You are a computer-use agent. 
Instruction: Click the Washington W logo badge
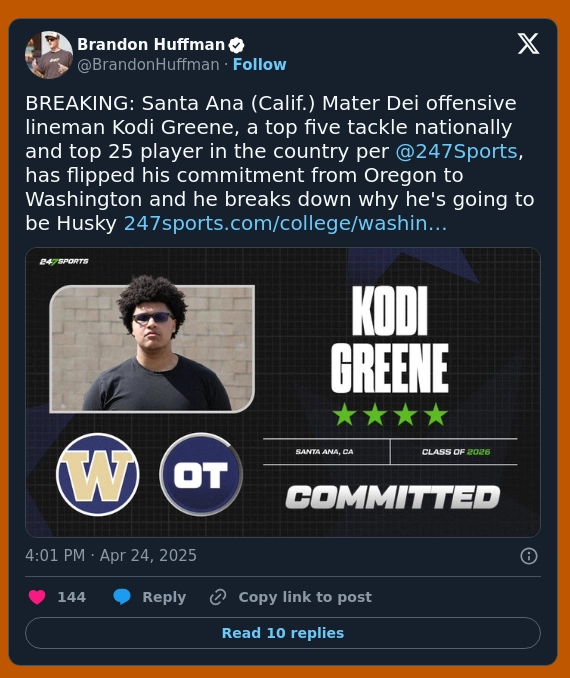click(x=98, y=474)
